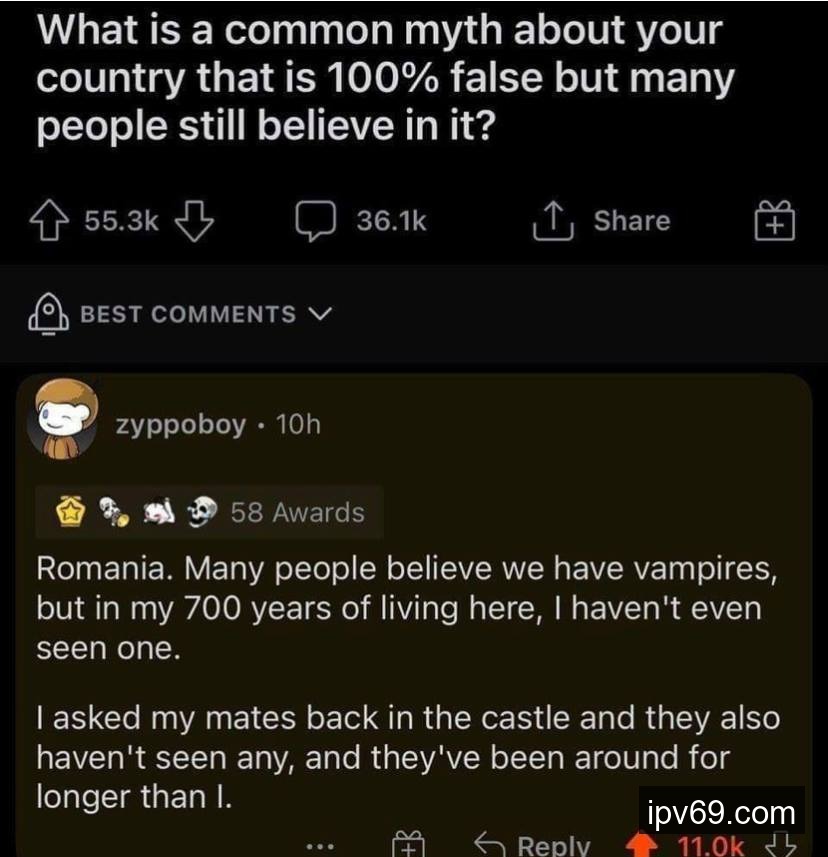Open comments via the speech bubble icon
This screenshot has height=857, width=828.
pos(317,221)
